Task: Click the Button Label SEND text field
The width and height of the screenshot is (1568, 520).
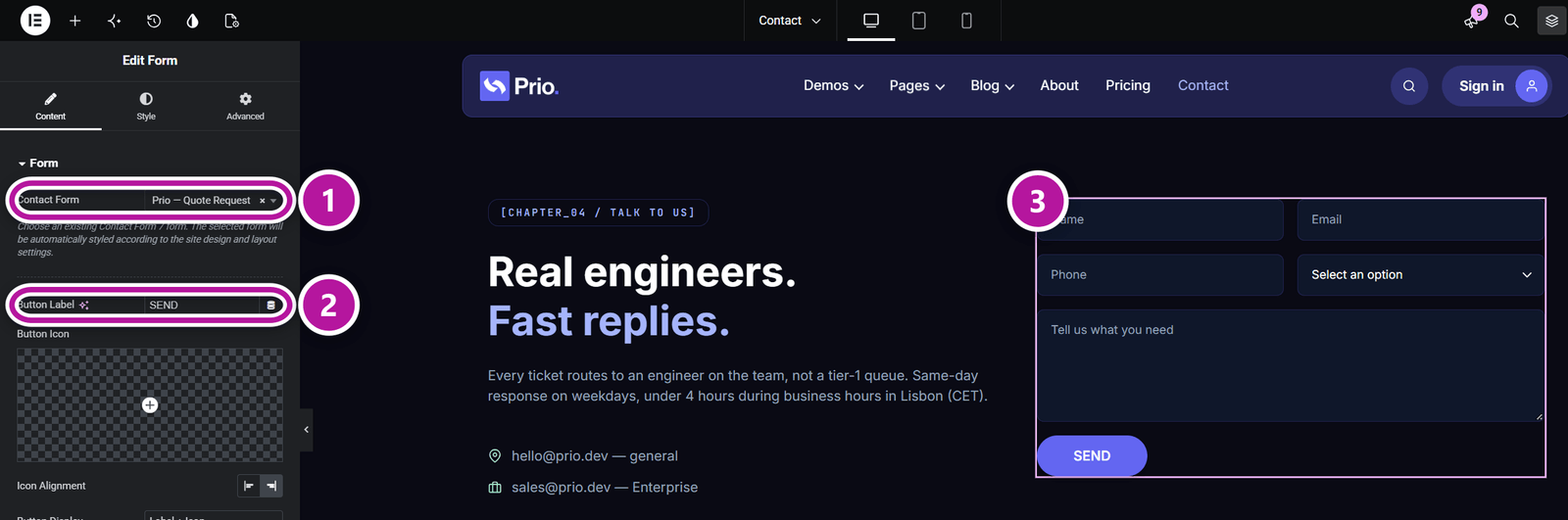Action: tap(204, 306)
